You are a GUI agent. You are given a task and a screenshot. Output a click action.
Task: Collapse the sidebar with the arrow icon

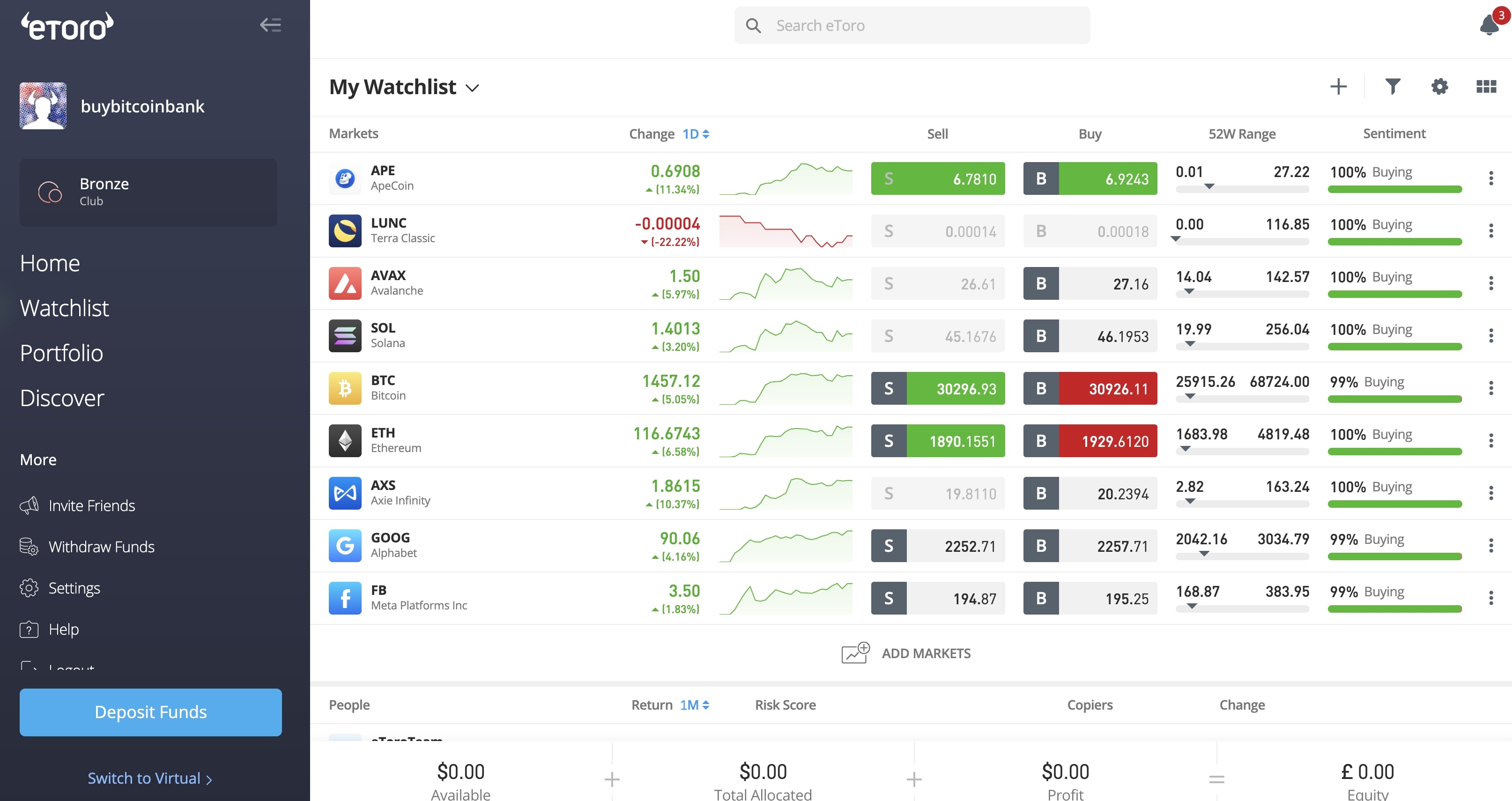[271, 25]
